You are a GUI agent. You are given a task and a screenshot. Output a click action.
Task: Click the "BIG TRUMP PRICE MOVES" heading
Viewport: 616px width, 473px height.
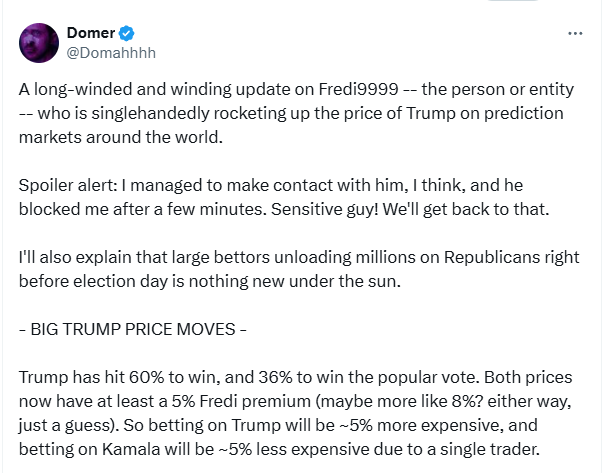pyautogui.click(x=134, y=329)
